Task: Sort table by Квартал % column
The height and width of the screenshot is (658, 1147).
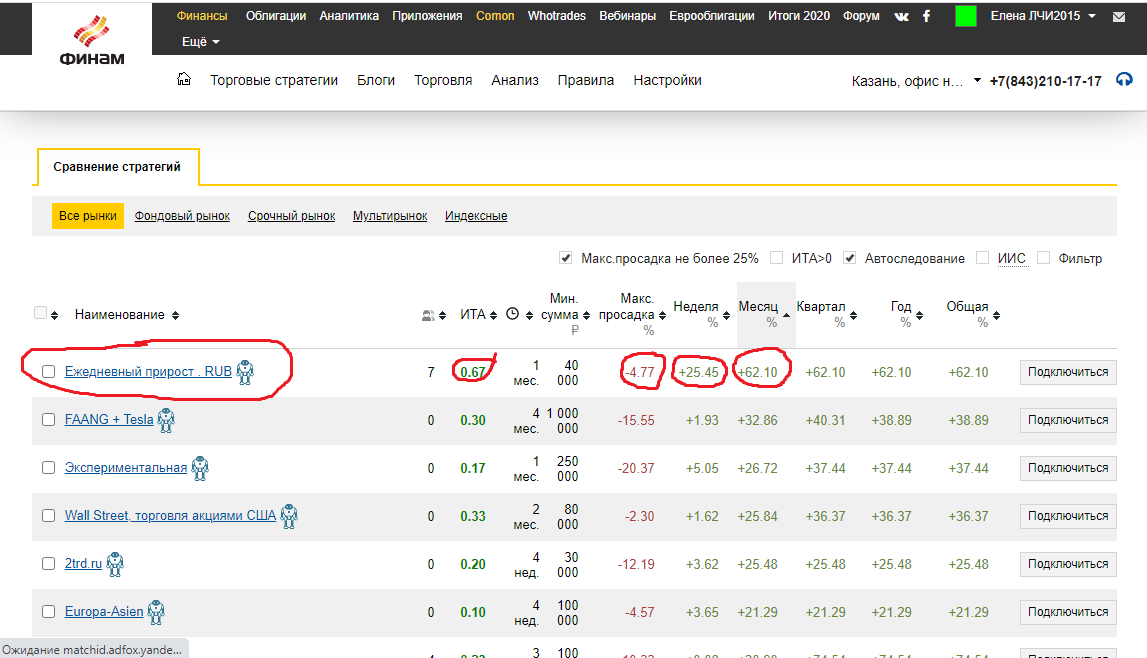Action: 827,314
